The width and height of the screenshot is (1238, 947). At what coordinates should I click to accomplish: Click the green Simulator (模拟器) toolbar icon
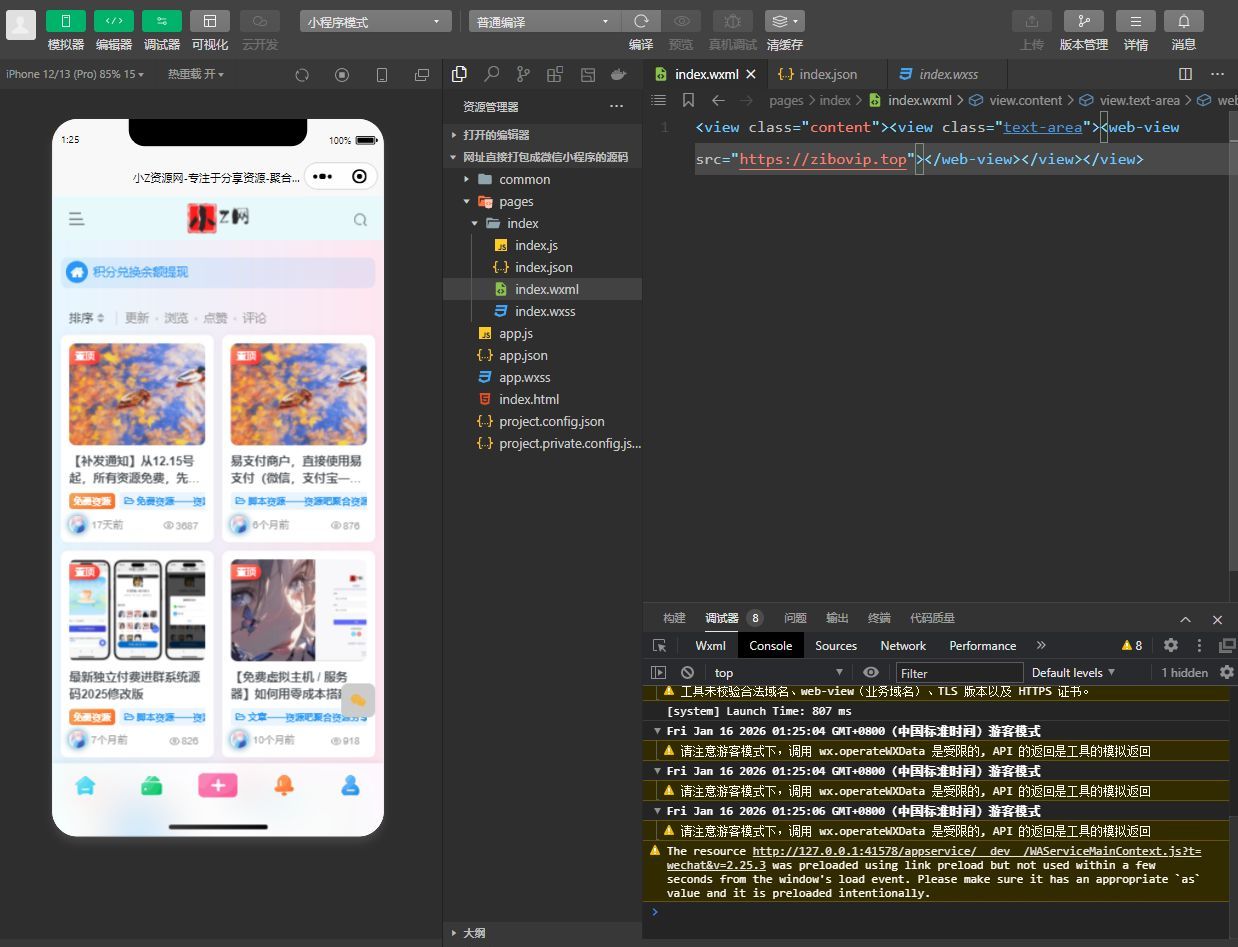pos(66,21)
